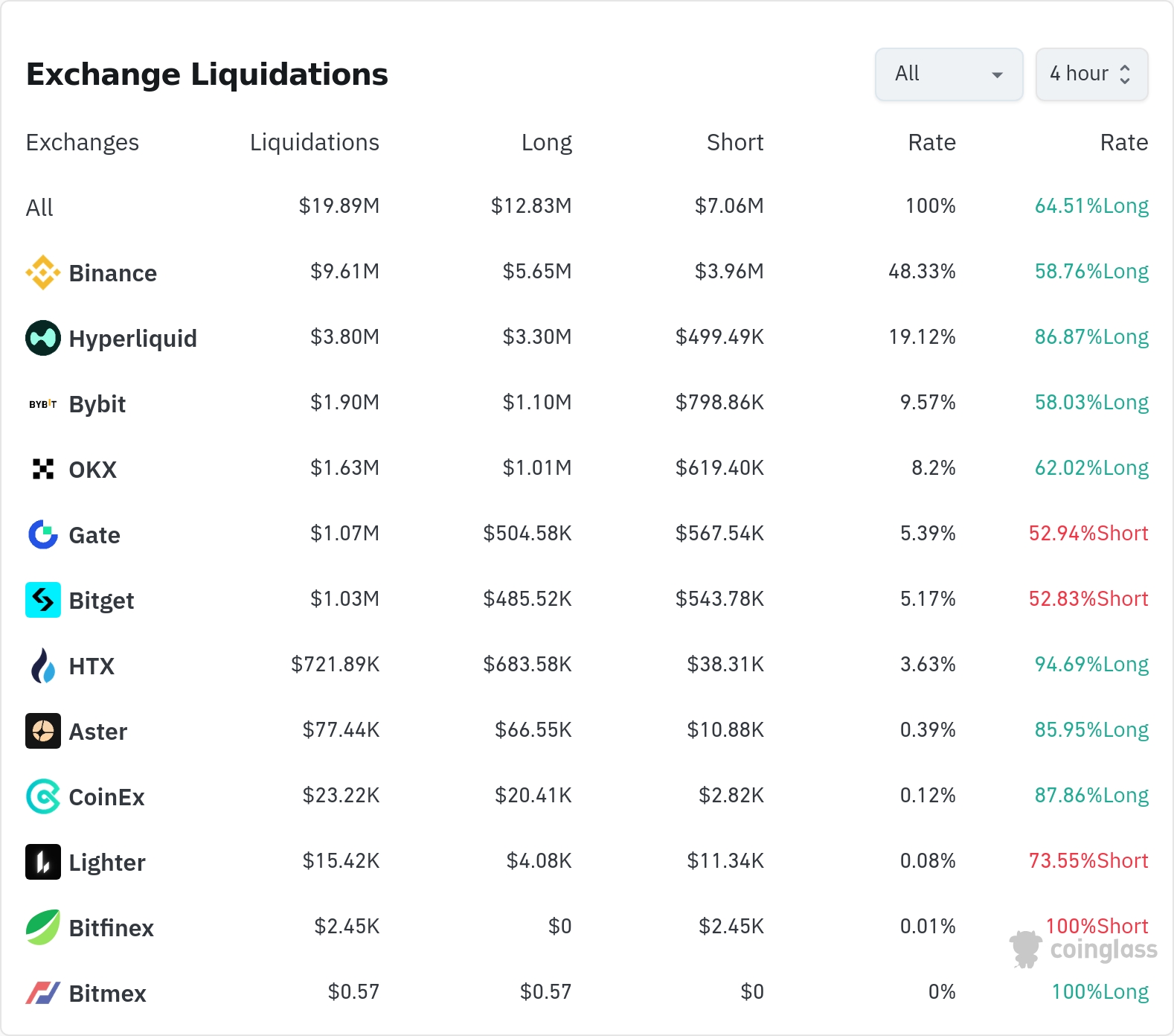Viewport: 1174px width, 1036px height.
Task: Click the OKX logo icon
Action: [43, 469]
